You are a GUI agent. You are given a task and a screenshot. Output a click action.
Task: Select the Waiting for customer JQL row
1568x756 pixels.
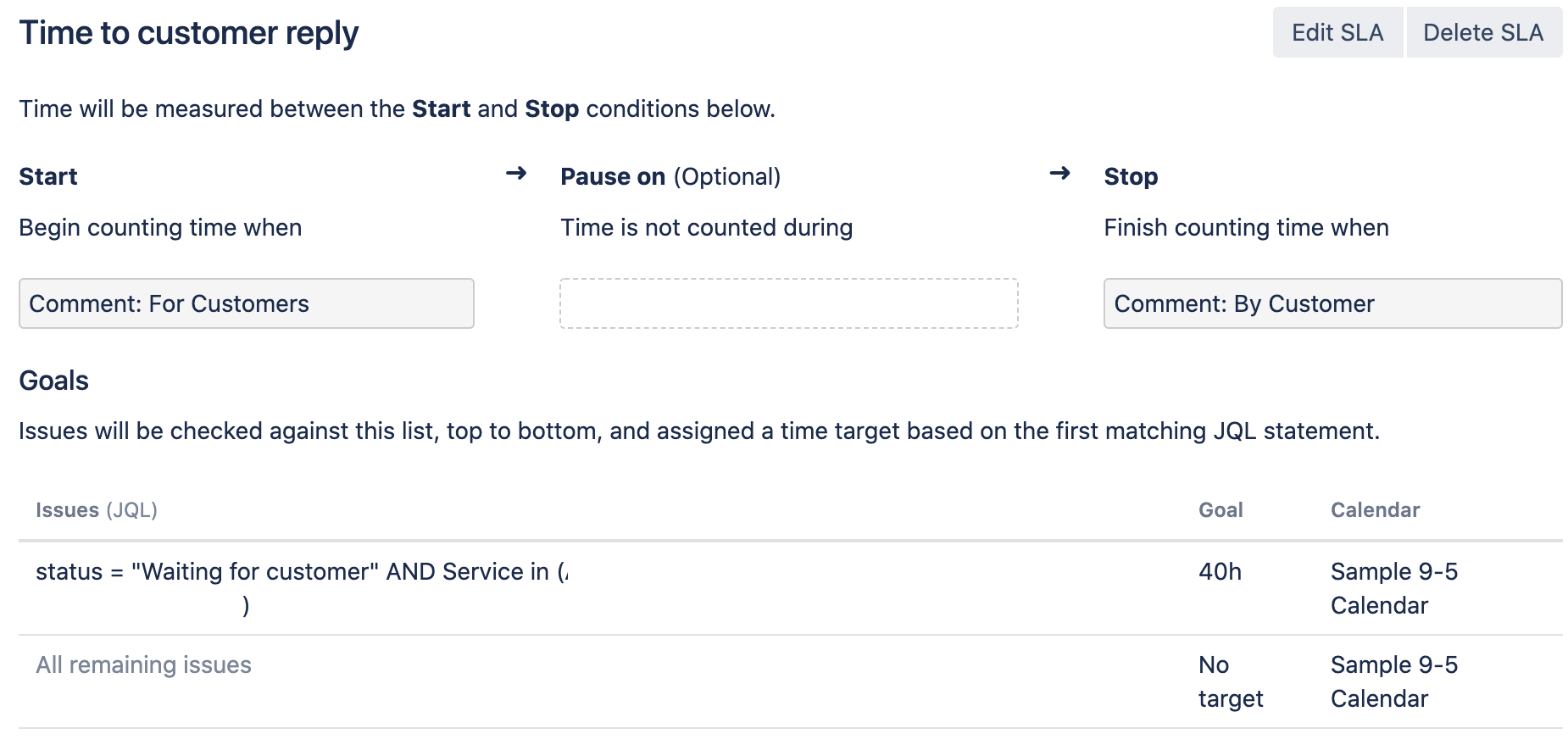[791, 588]
